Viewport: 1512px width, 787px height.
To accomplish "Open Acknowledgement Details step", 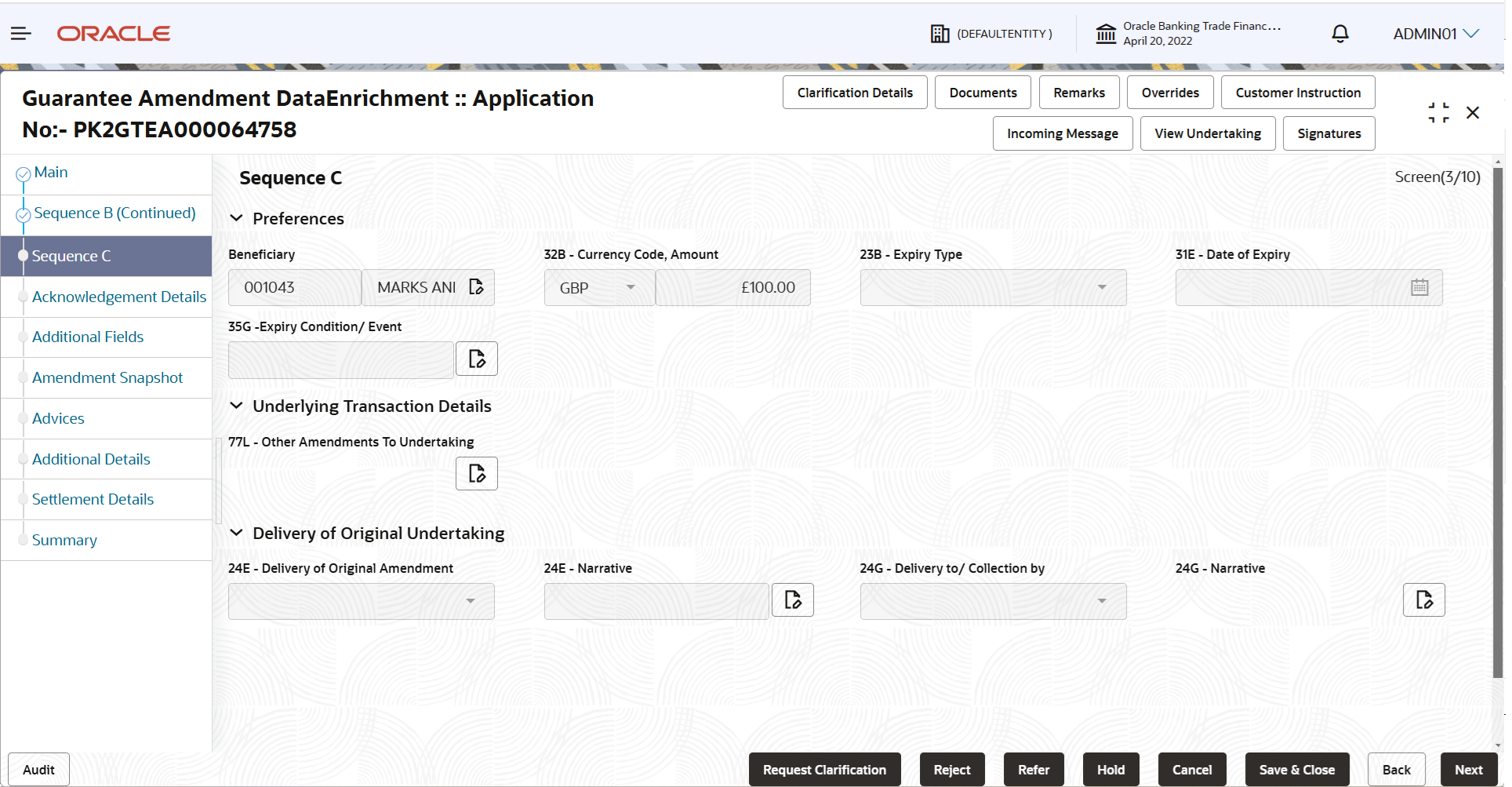I will (119, 297).
